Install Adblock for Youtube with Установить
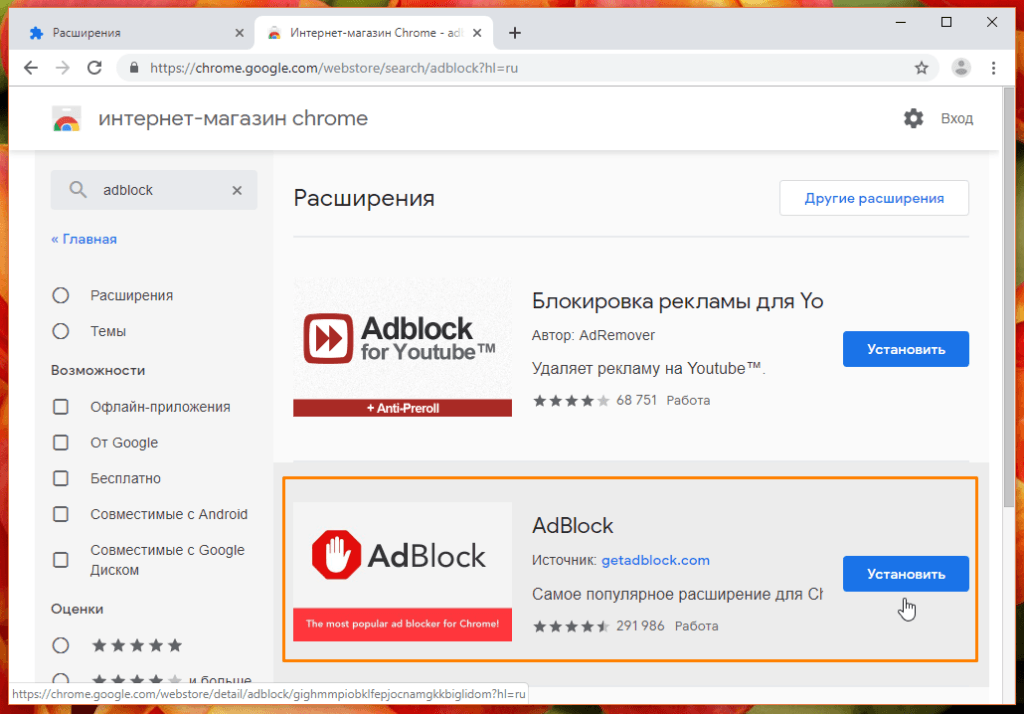 click(x=905, y=349)
